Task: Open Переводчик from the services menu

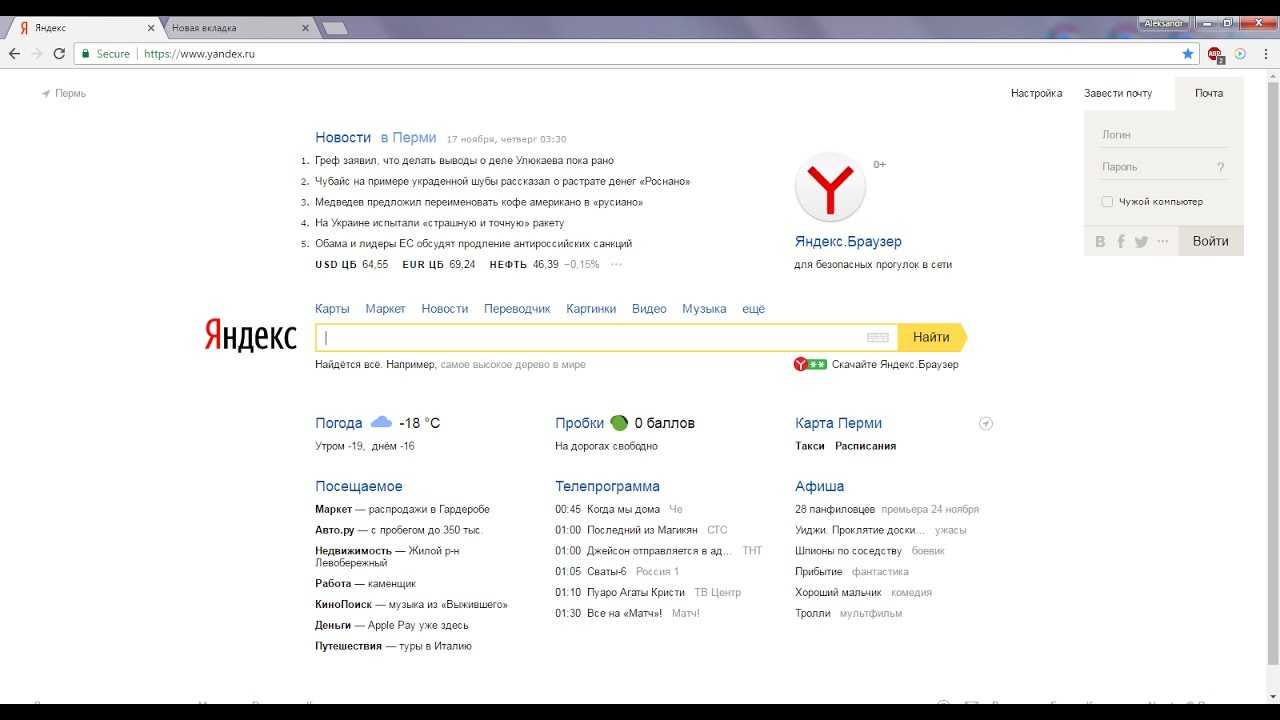Action: coord(517,309)
